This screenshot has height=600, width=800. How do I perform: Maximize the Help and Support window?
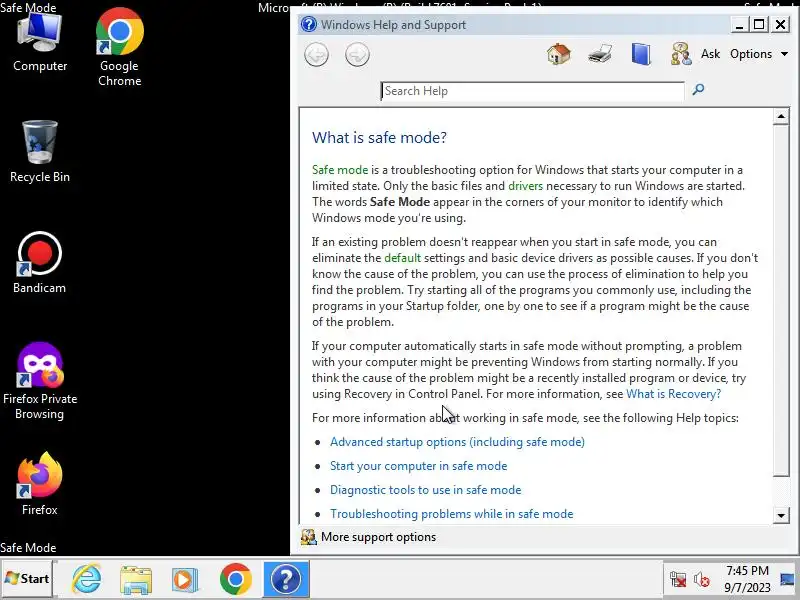pos(759,24)
